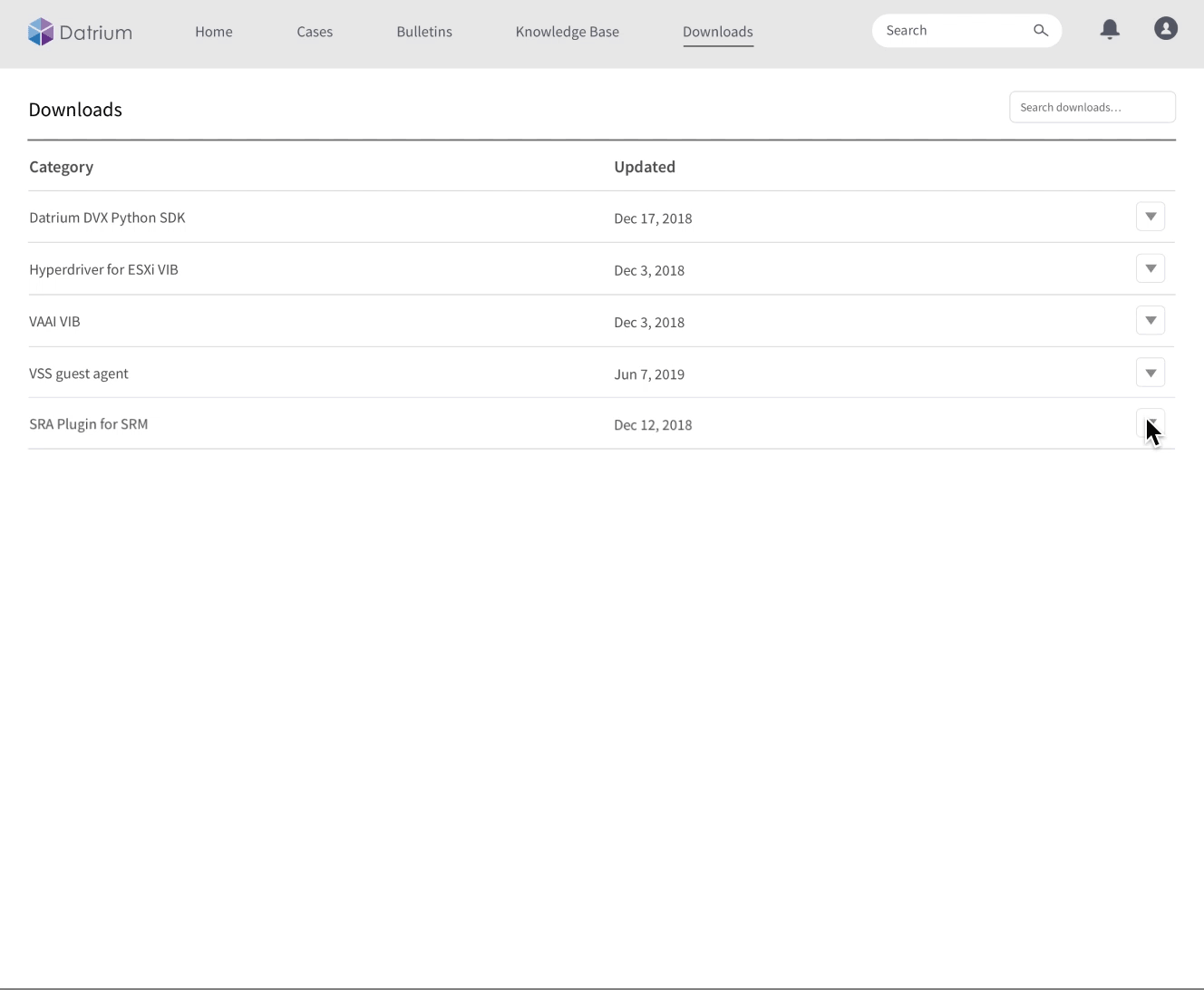
Task: Switch to the Bulletins tab
Action: [x=424, y=32]
